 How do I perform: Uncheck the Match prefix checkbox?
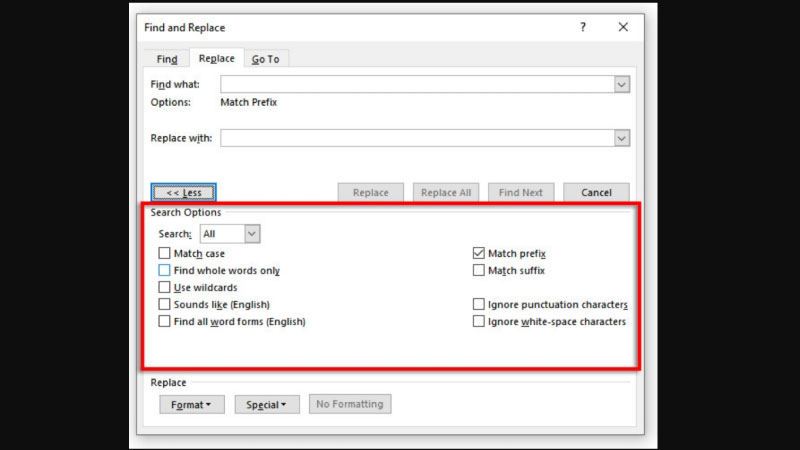click(x=479, y=254)
